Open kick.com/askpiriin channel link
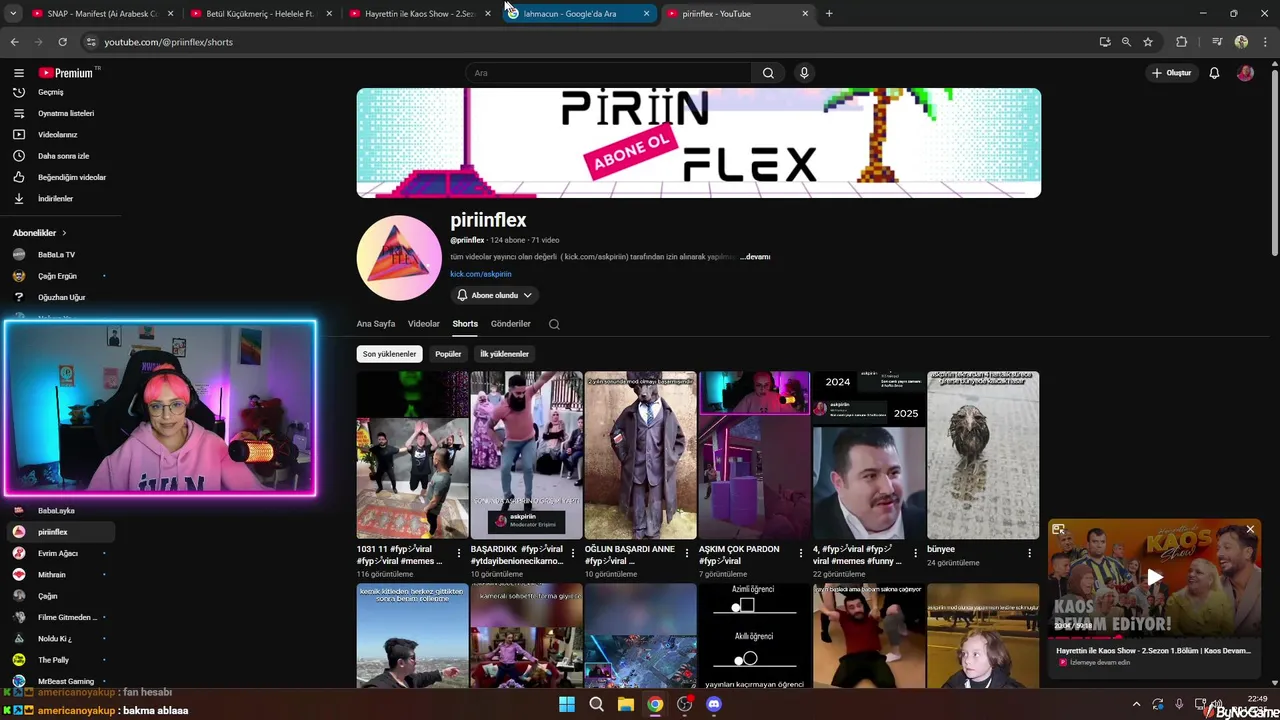Image resolution: width=1280 pixels, height=720 pixels. pos(481,274)
